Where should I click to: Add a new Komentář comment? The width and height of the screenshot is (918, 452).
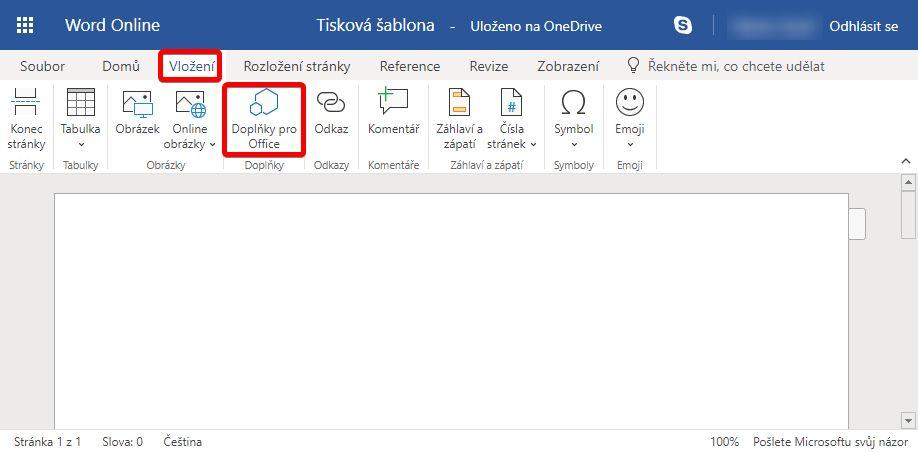coord(393,114)
